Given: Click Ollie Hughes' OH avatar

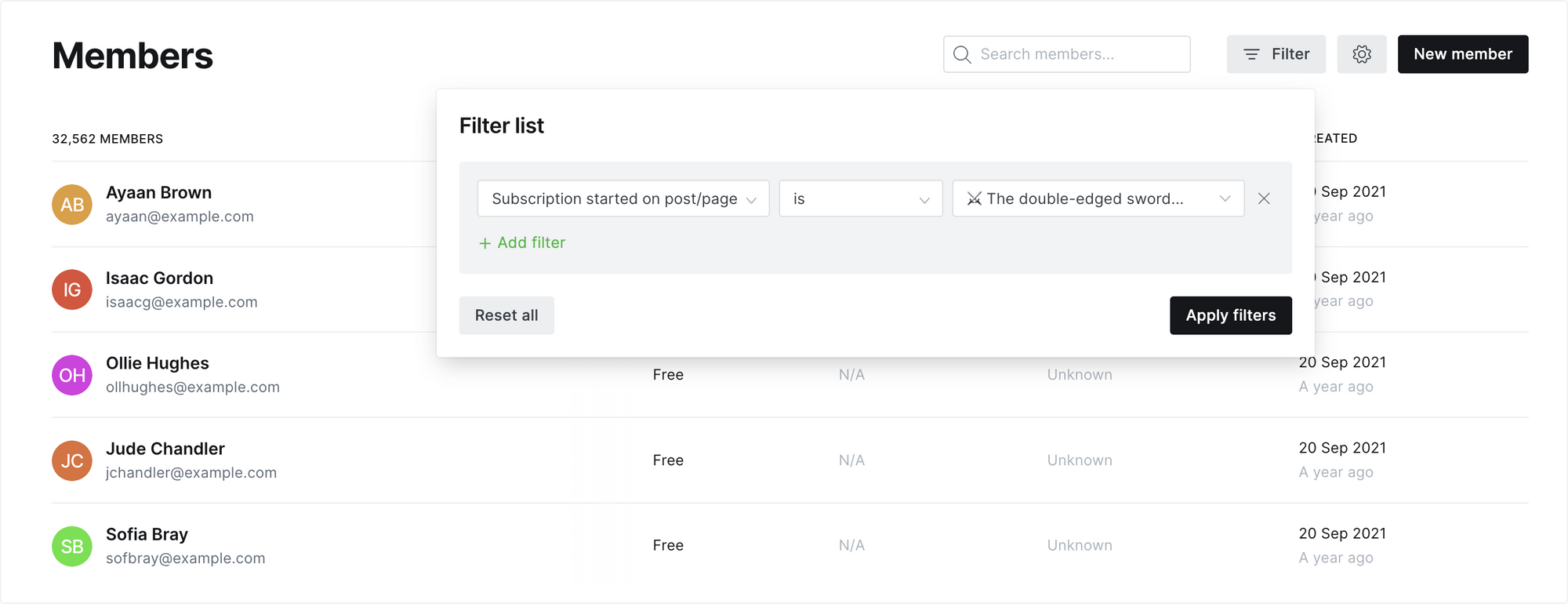Looking at the screenshot, I should 72,375.
